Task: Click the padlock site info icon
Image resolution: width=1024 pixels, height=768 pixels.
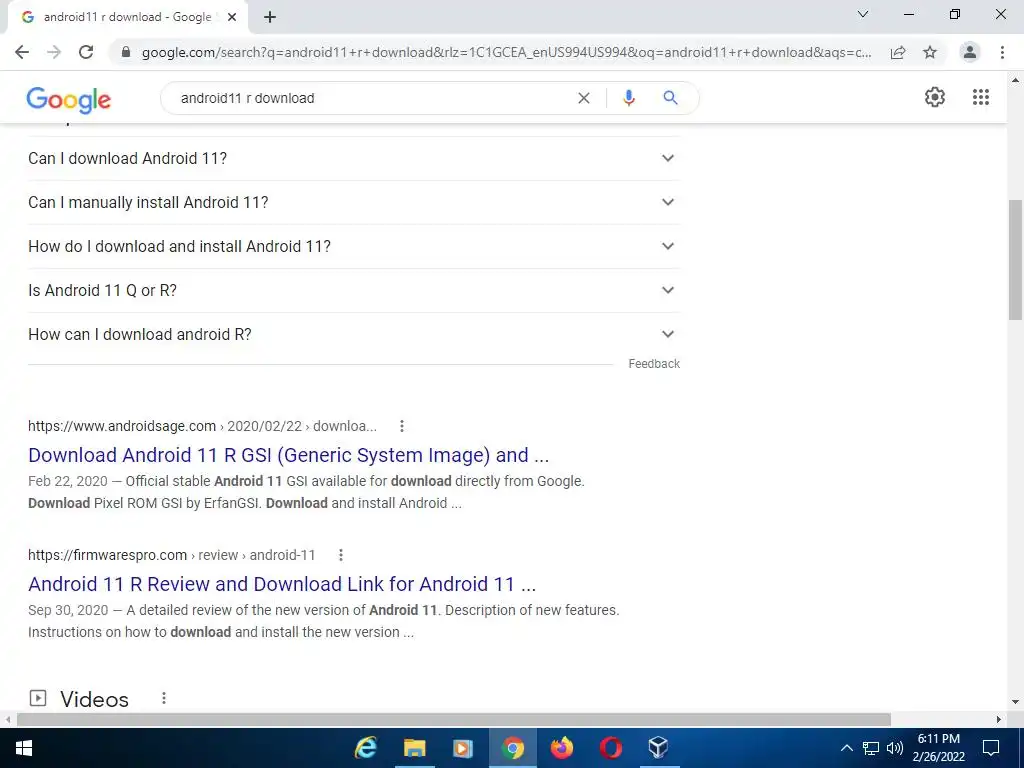Action: tap(126, 52)
